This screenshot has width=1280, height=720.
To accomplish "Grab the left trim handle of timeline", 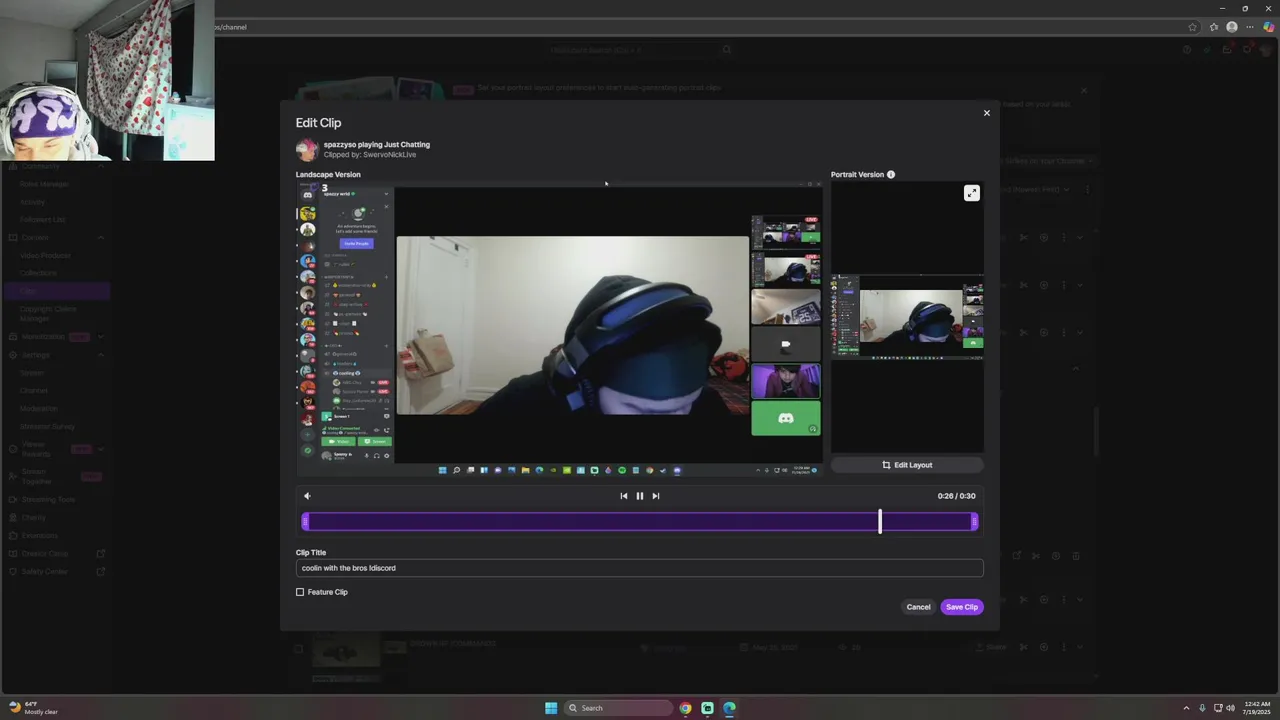I will pyautogui.click(x=305, y=521).
